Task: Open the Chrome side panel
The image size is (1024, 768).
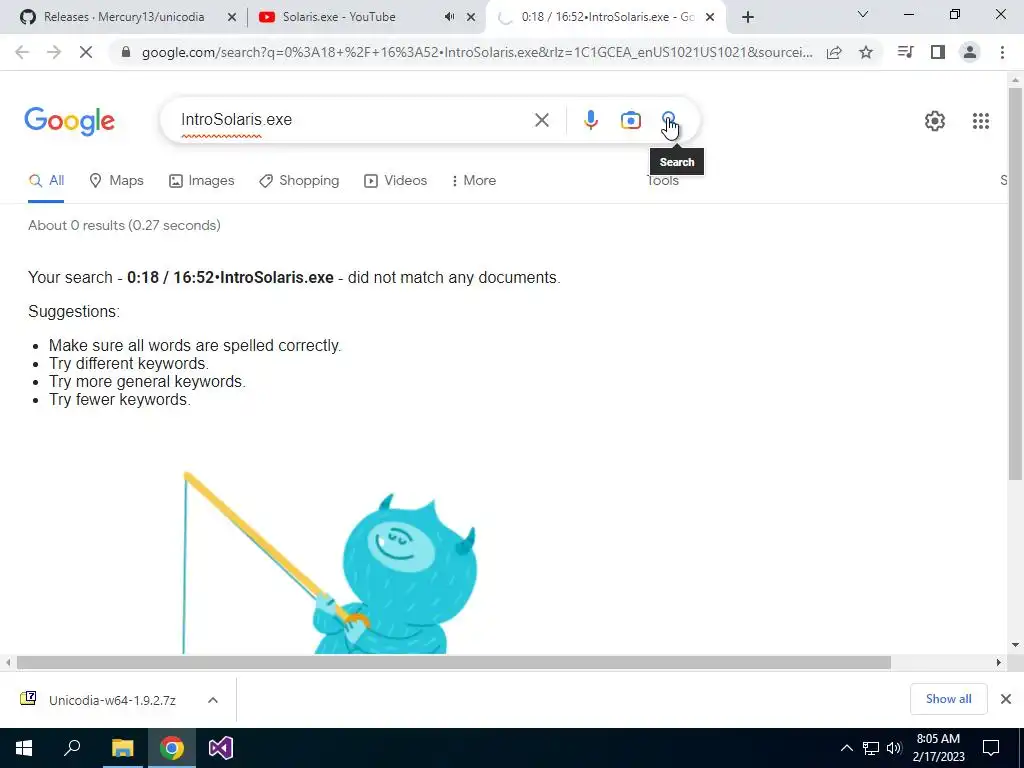Action: (938, 52)
